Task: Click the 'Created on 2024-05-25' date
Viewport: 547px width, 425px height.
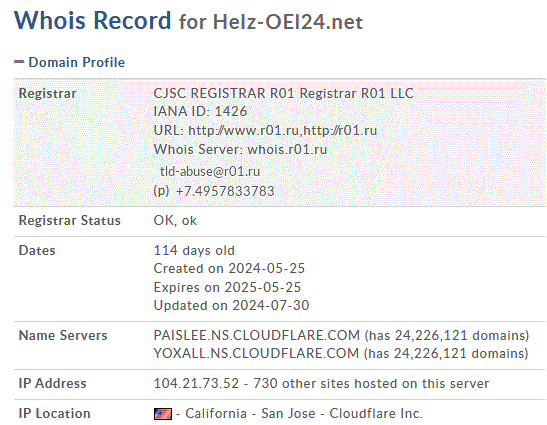Action: [229, 268]
